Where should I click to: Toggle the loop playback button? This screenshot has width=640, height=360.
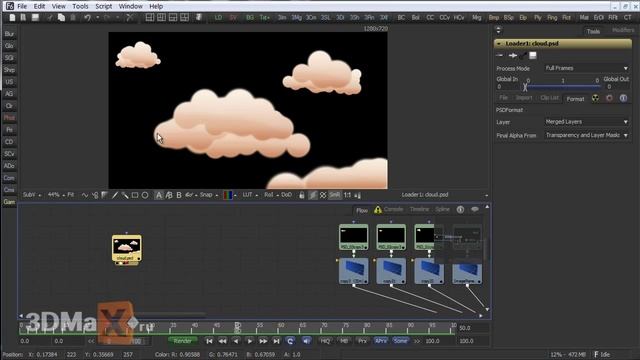click(x=290, y=341)
